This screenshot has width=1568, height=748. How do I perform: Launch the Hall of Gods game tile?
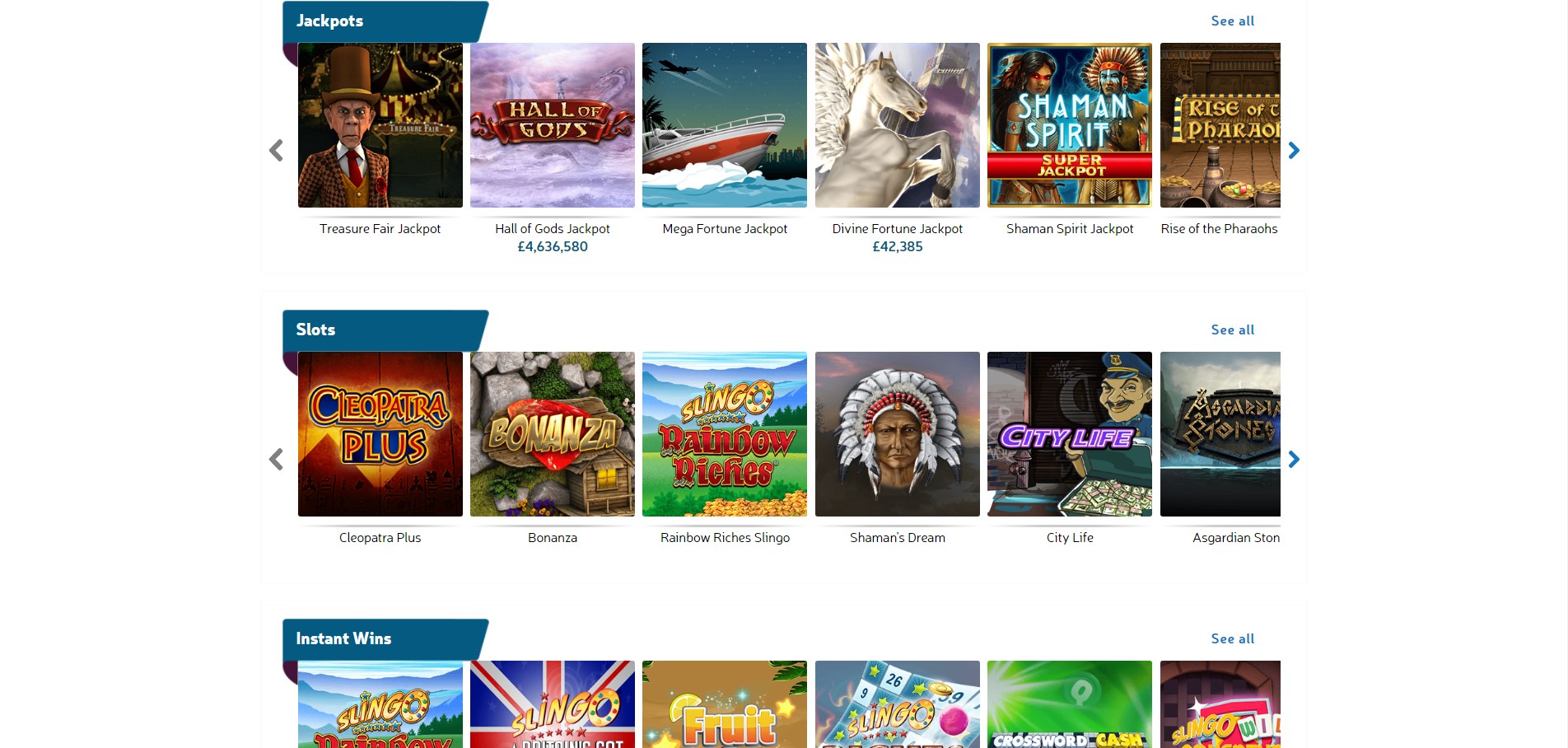pyautogui.click(x=553, y=125)
